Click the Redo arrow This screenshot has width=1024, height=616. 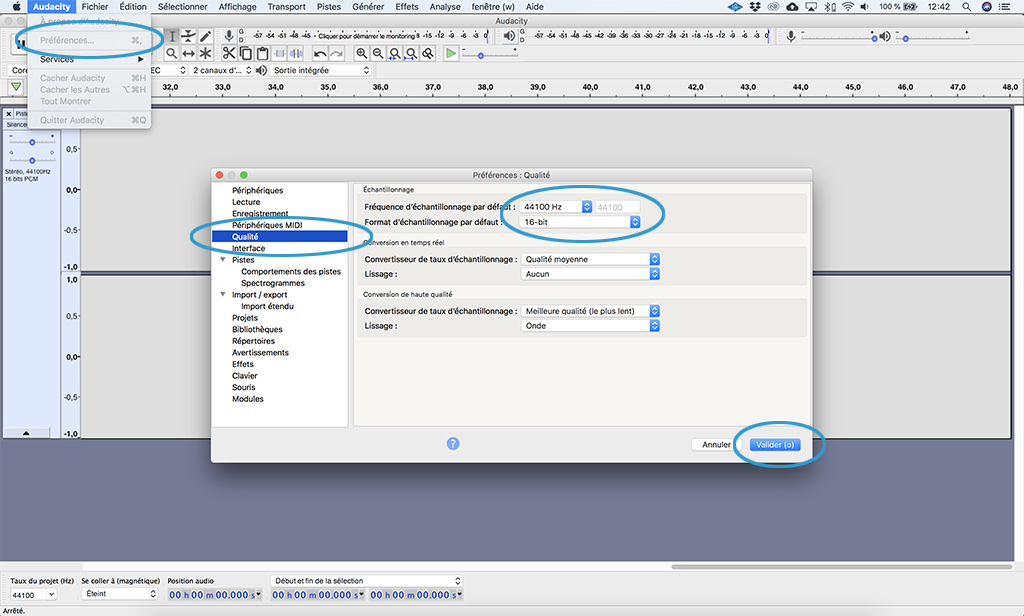pos(336,54)
